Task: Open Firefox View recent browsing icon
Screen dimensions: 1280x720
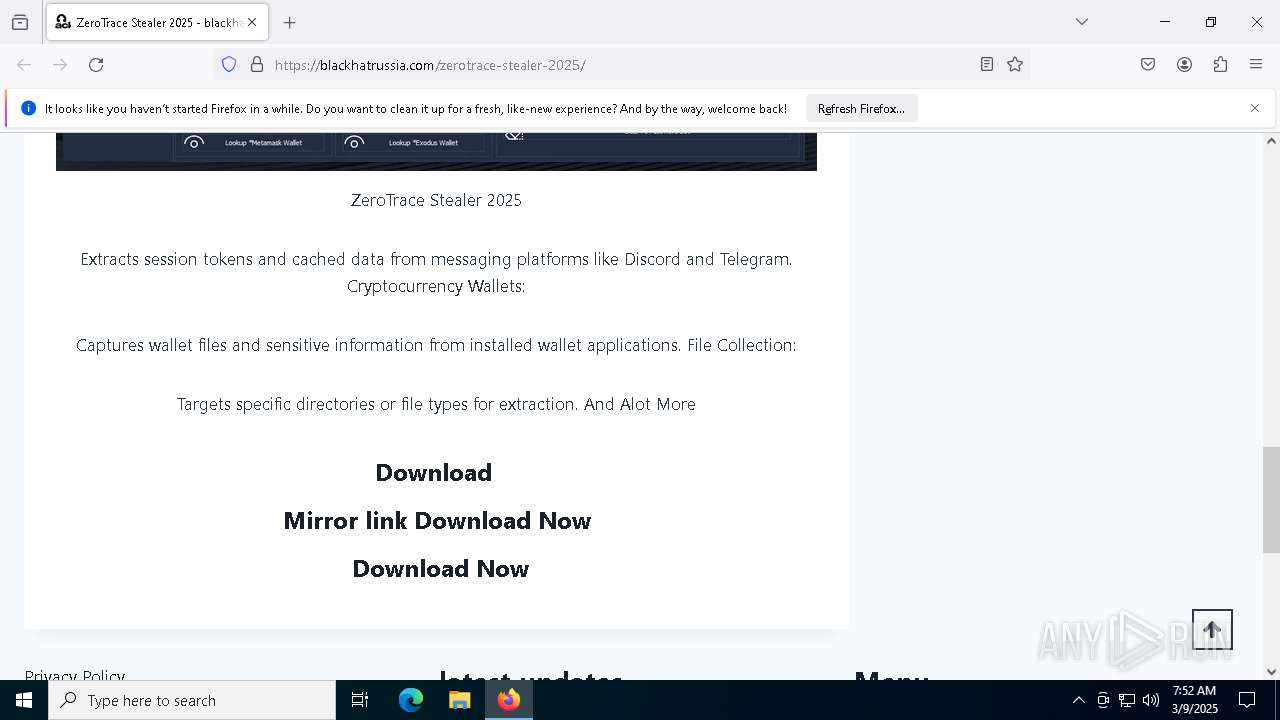Action: pyautogui.click(x=20, y=22)
